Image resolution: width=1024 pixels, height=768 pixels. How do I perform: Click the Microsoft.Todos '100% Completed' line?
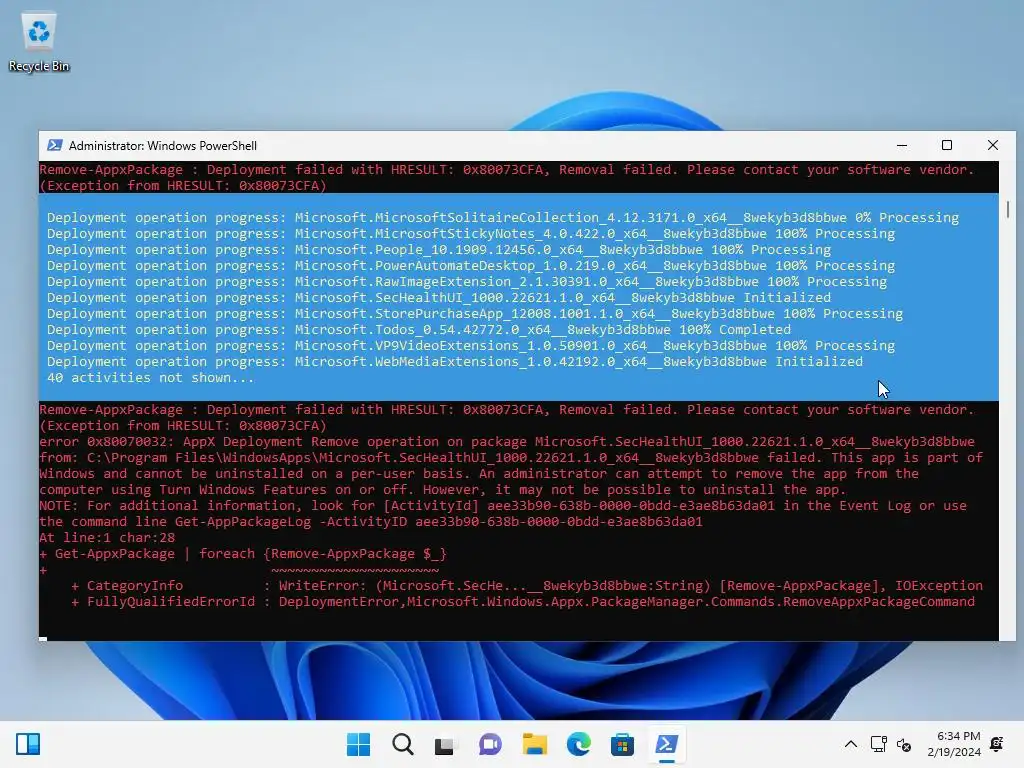click(419, 330)
